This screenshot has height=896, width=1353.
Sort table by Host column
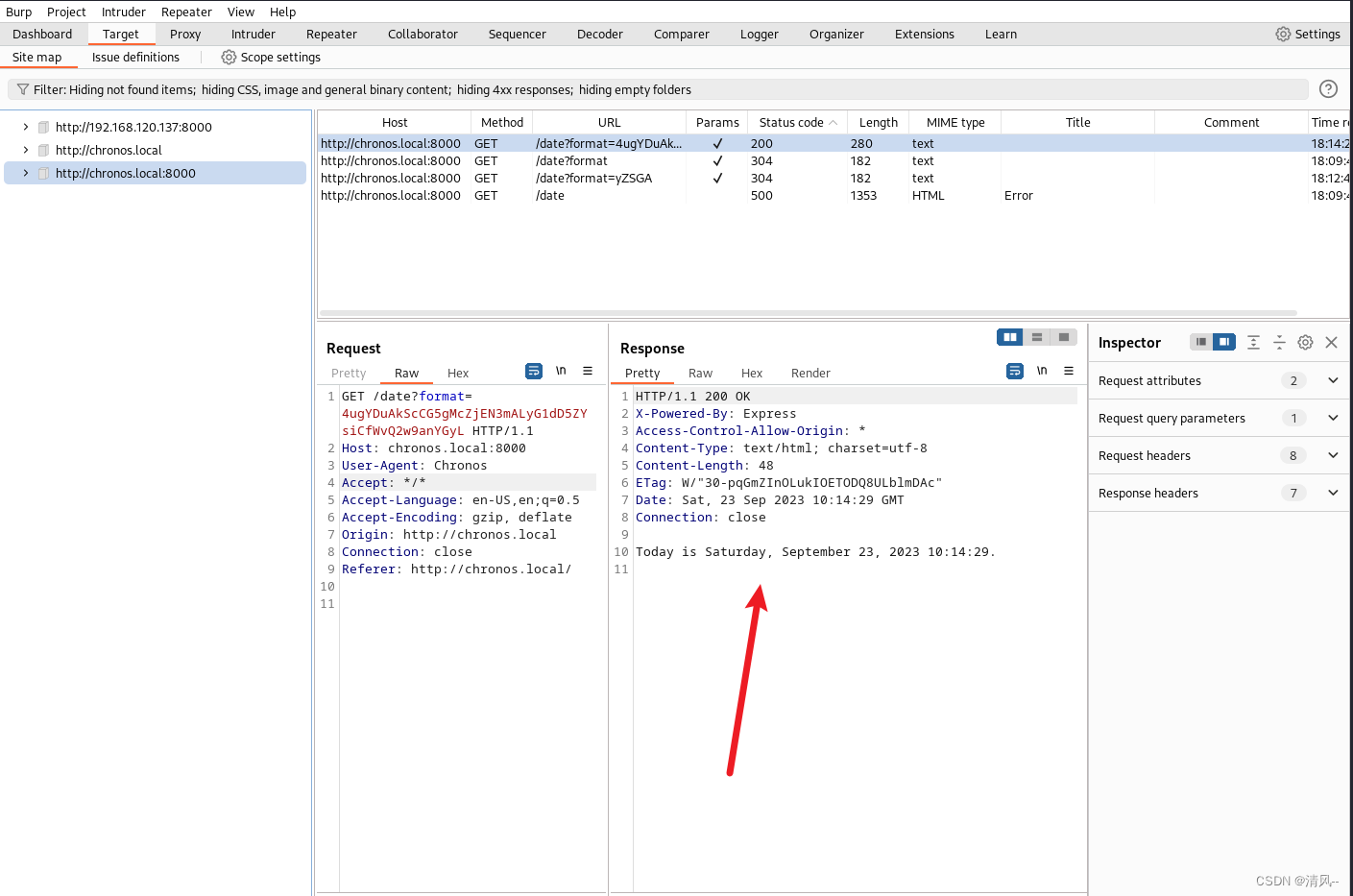coord(395,122)
